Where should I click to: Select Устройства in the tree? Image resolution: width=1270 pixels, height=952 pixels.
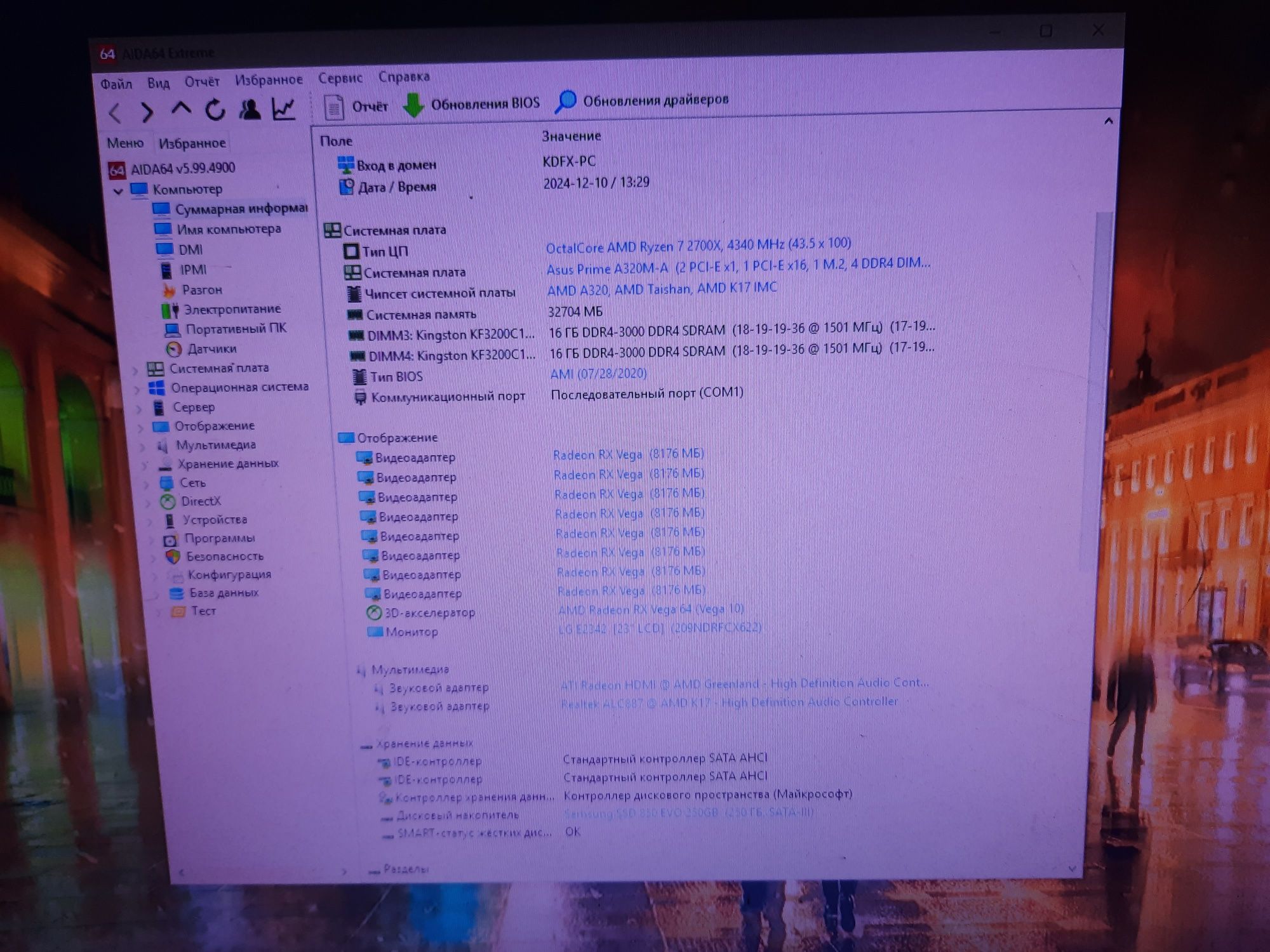[215, 520]
